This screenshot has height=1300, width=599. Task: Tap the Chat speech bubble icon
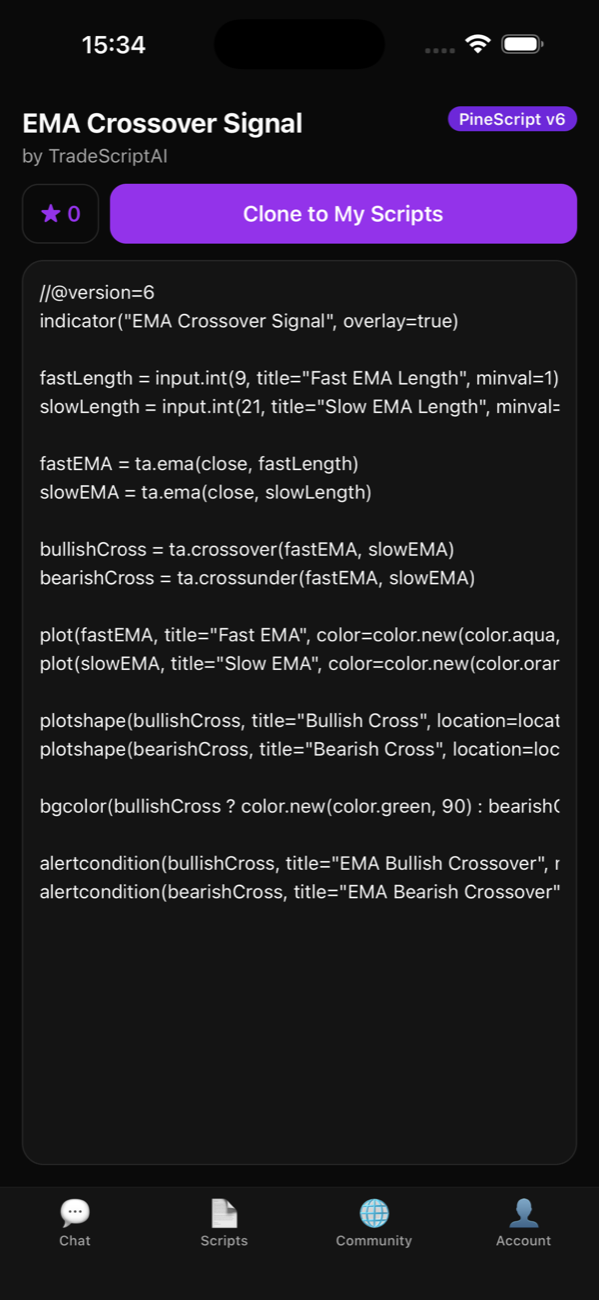click(75, 1213)
